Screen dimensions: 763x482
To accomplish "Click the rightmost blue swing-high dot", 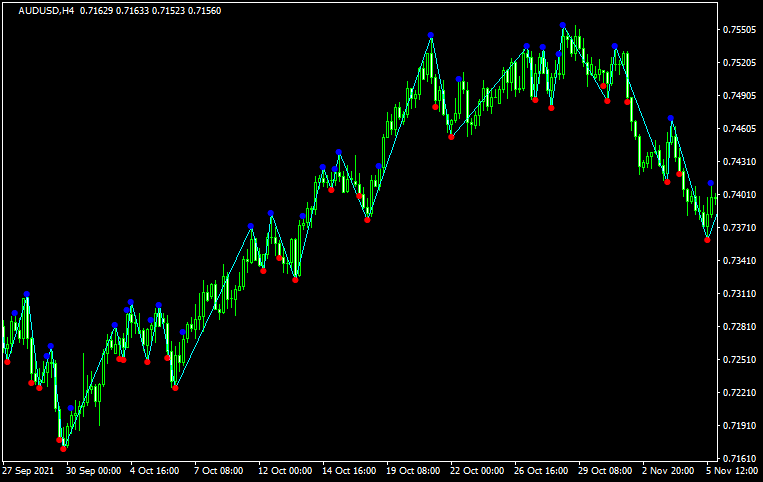I will tap(711, 183).
